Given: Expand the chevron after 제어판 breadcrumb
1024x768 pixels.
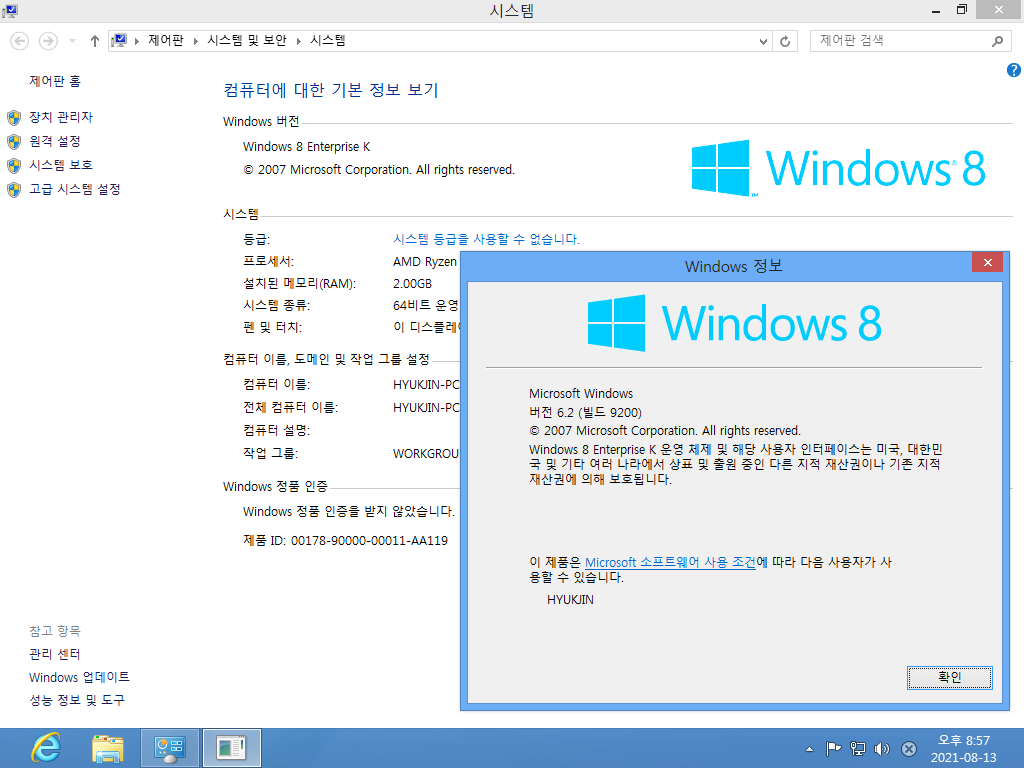Looking at the screenshot, I should tap(195, 41).
